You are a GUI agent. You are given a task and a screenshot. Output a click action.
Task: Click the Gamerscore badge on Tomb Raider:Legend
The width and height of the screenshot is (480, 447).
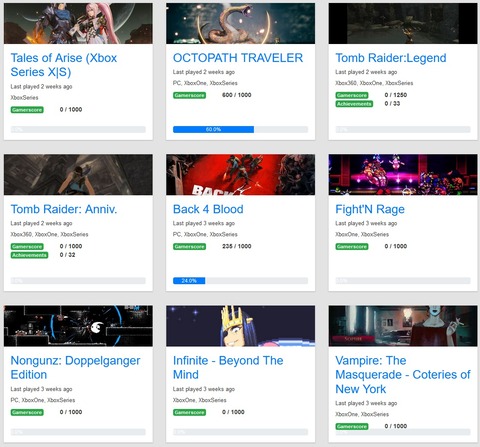point(352,95)
